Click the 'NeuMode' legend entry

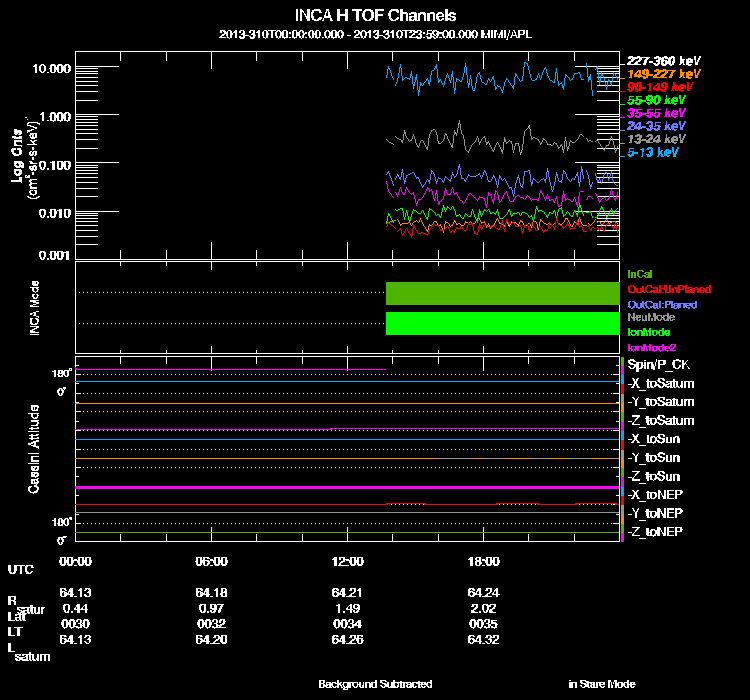651,317
